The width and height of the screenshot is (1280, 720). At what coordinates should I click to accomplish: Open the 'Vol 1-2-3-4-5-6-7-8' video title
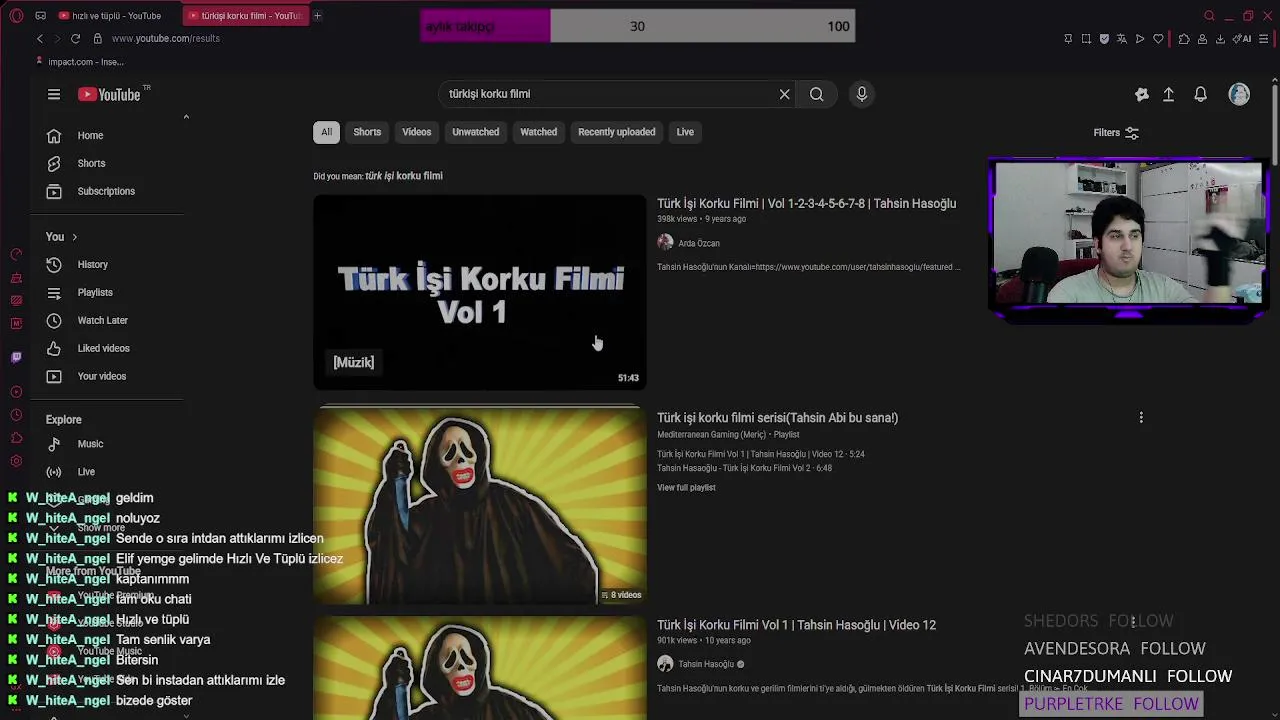806,203
